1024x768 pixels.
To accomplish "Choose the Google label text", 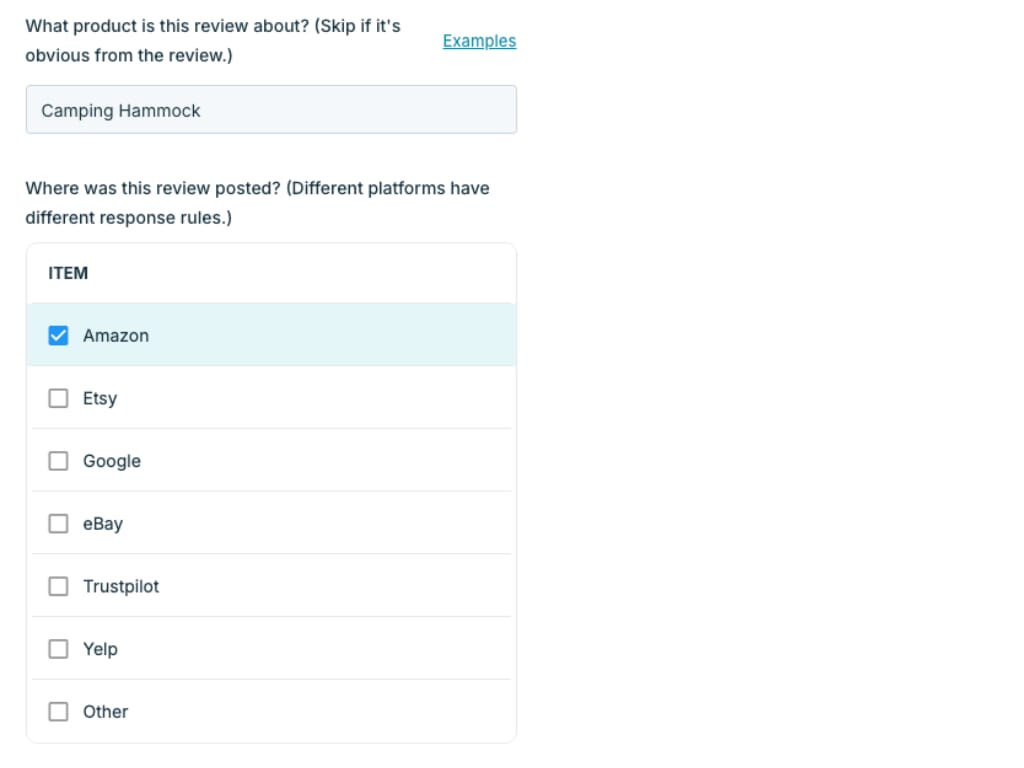I will click(x=112, y=461).
